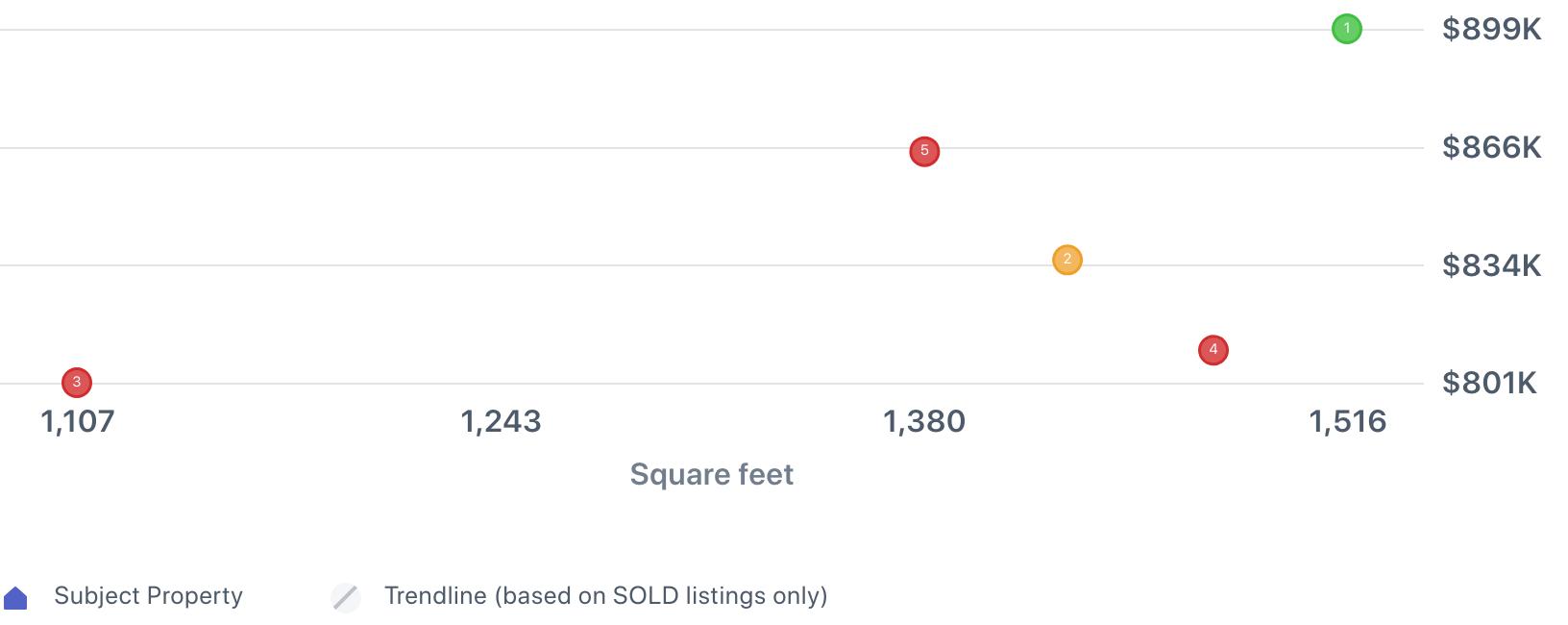The image size is (1568, 625).
Task: Select the $801K price axis label
Action: (x=1489, y=383)
